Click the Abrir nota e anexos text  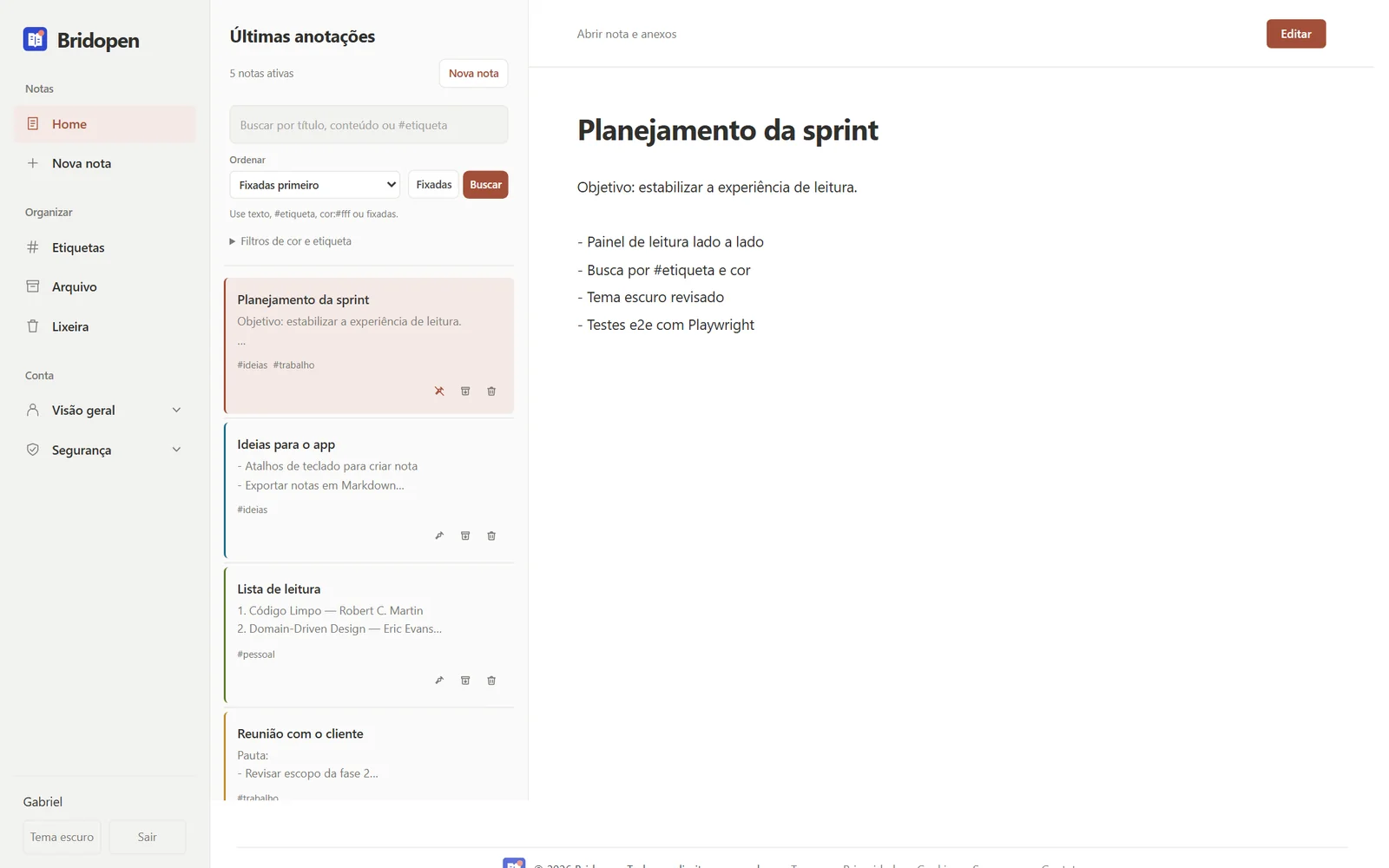tap(627, 34)
